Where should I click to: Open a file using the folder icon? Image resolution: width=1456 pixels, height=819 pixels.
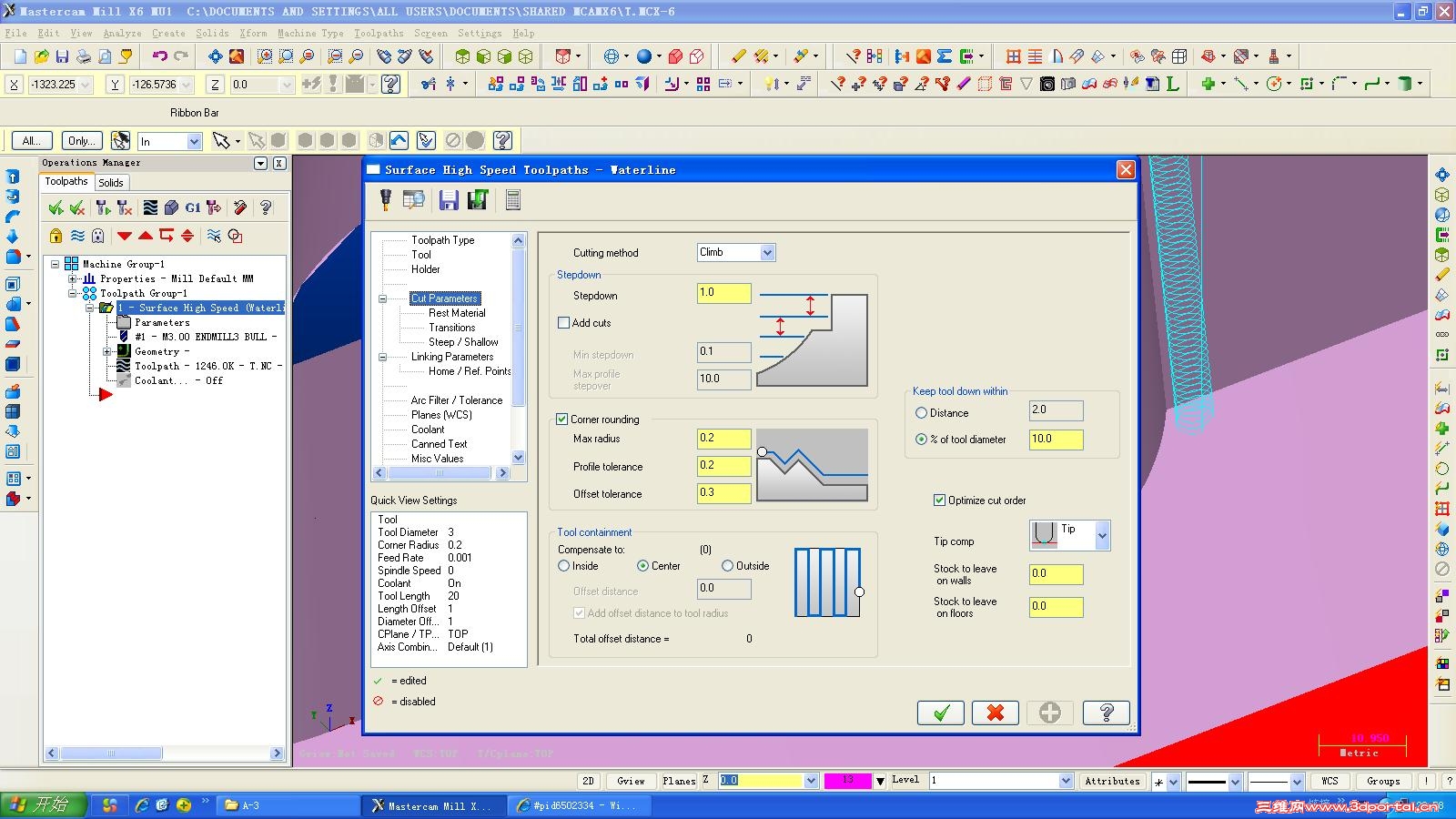tap(42, 56)
